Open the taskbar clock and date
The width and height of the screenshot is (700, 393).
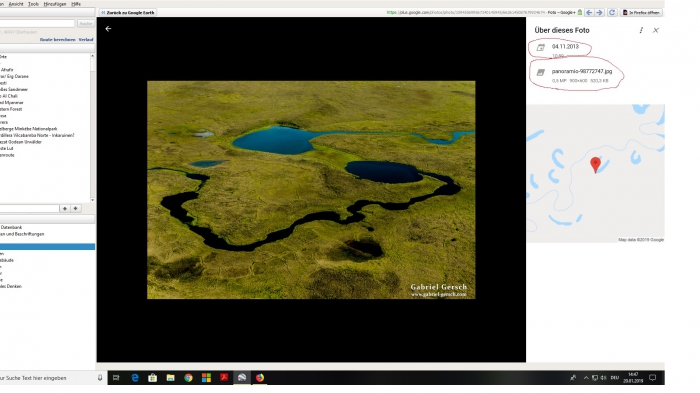(633, 378)
